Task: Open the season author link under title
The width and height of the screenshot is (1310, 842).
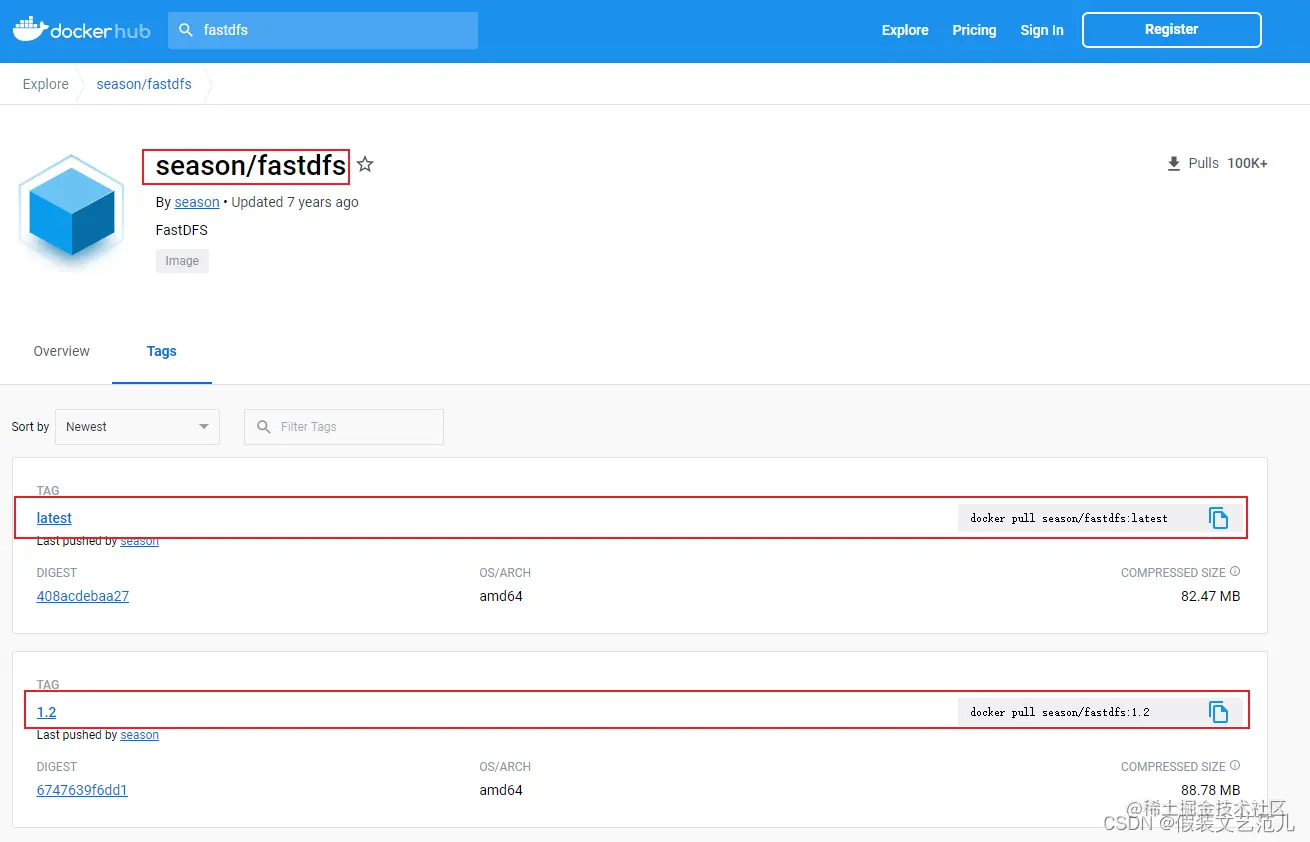Action: (x=197, y=202)
